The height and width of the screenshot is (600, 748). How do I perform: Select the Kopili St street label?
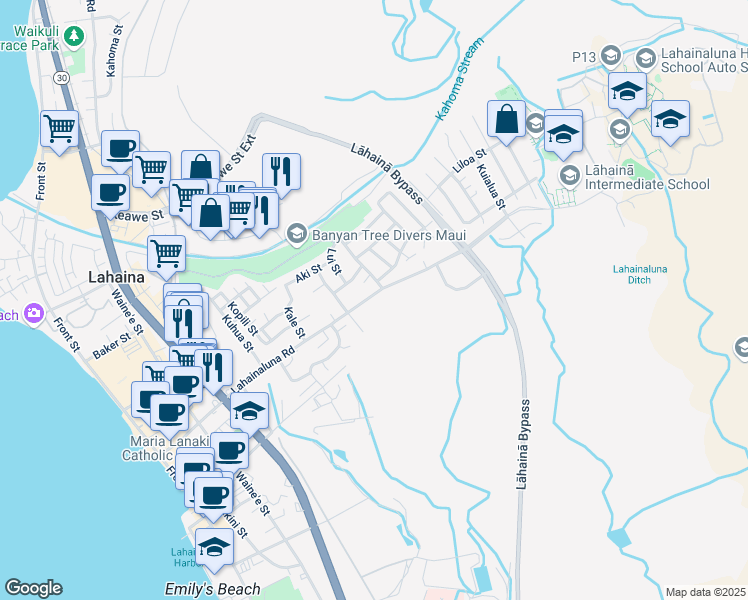point(243,318)
